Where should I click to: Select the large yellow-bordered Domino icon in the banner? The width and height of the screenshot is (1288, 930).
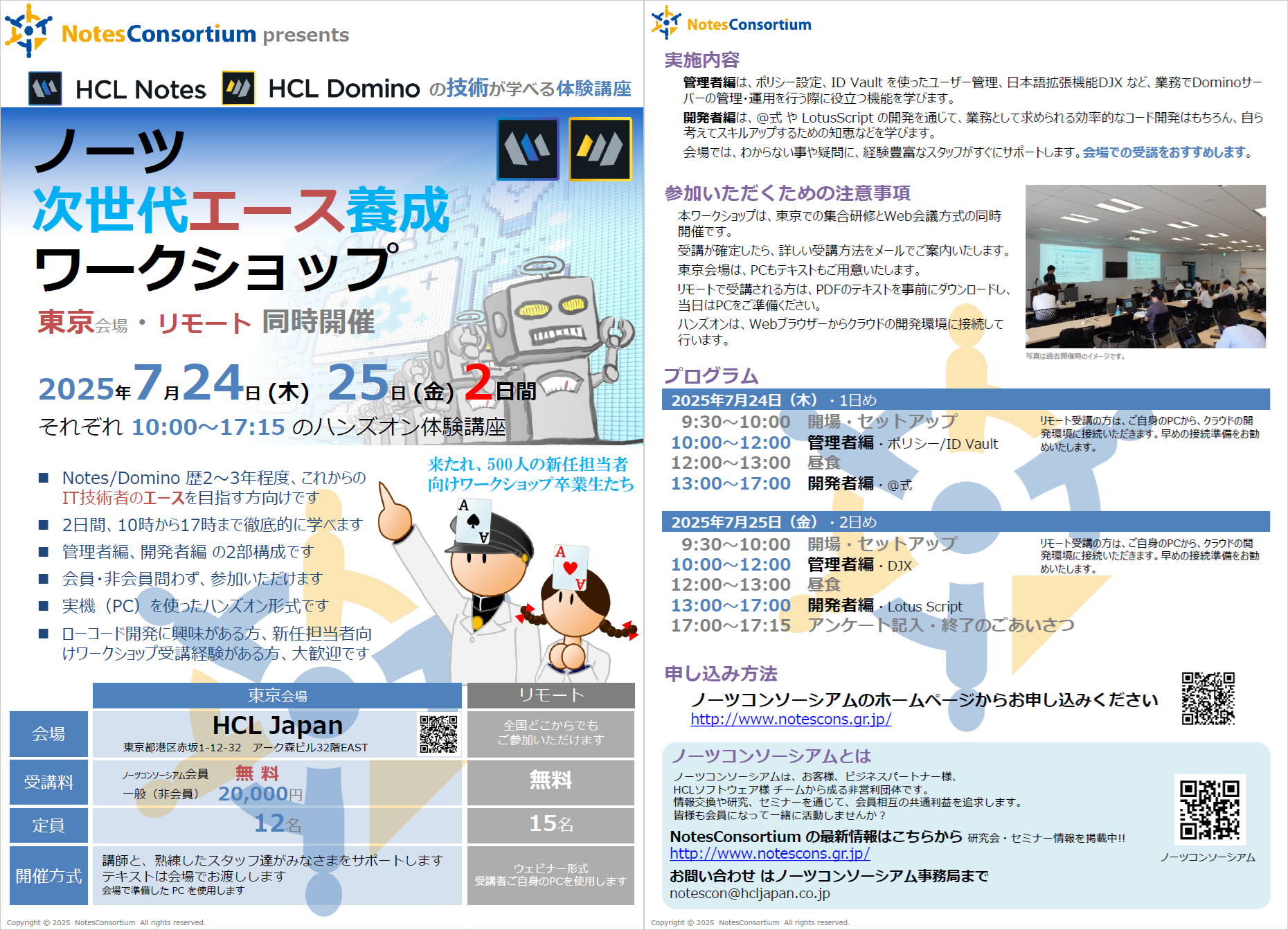pyautogui.click(x=600, y=148)
